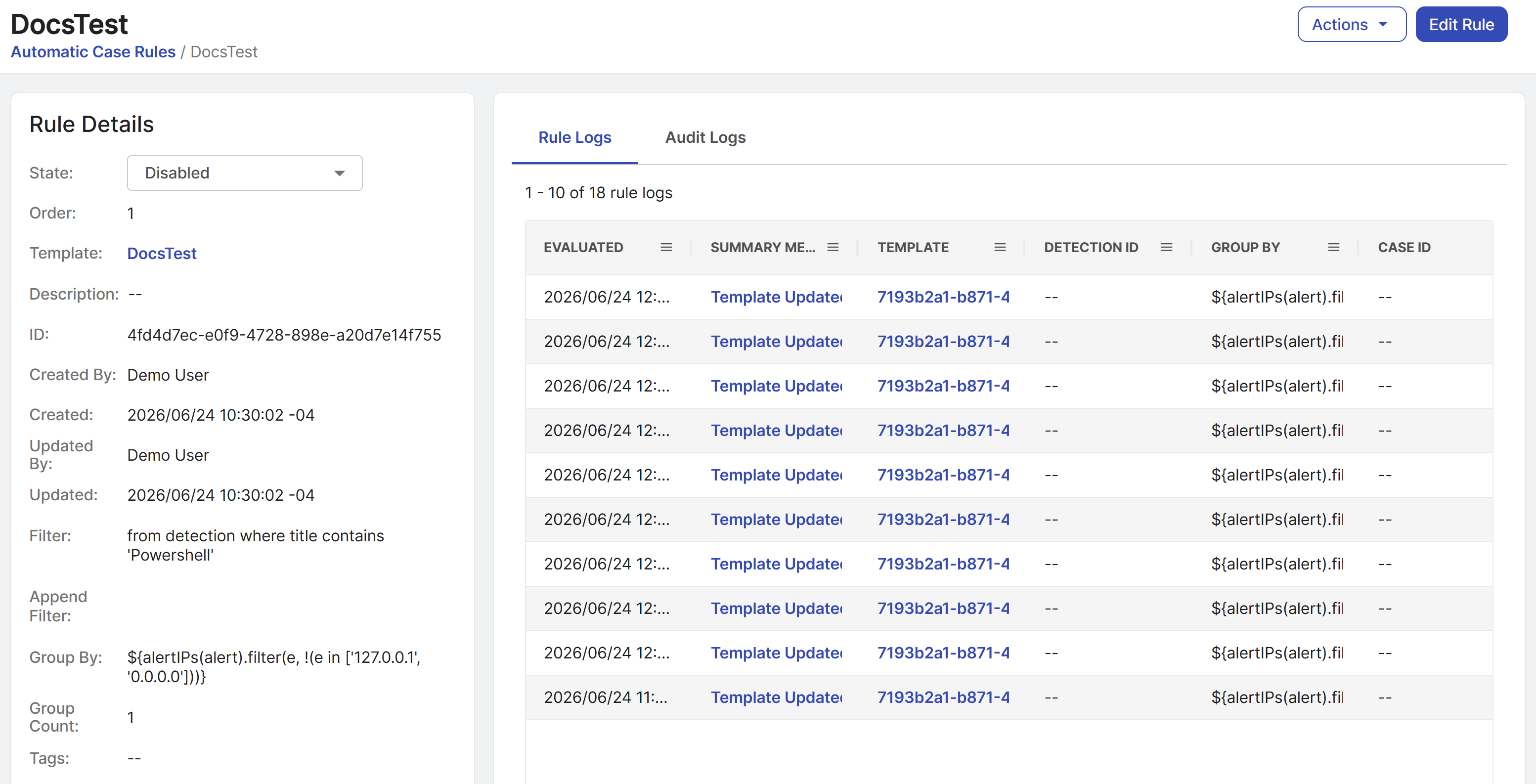Click the Group By expression in Rule Details
The height and width of the screenshot is (784, 1536).
[274, 666]
